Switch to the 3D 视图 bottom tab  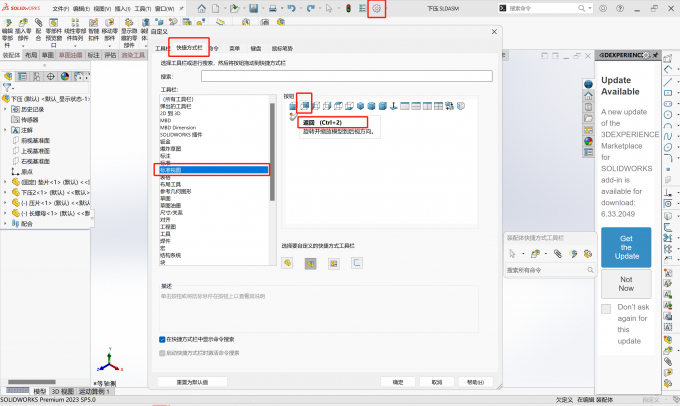click(63, 391)
